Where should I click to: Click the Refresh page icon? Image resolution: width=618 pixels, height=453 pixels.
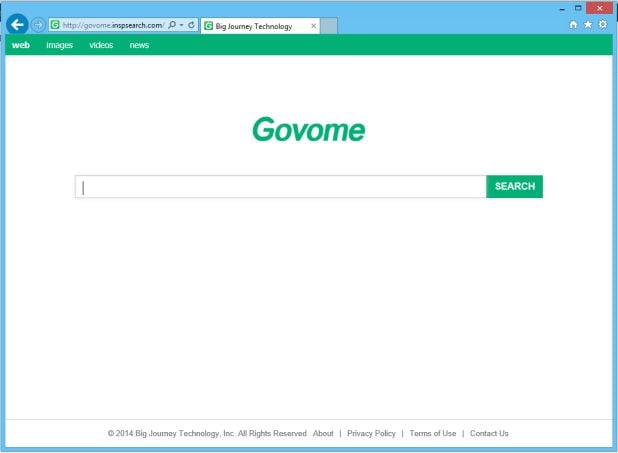coord(191,25)
